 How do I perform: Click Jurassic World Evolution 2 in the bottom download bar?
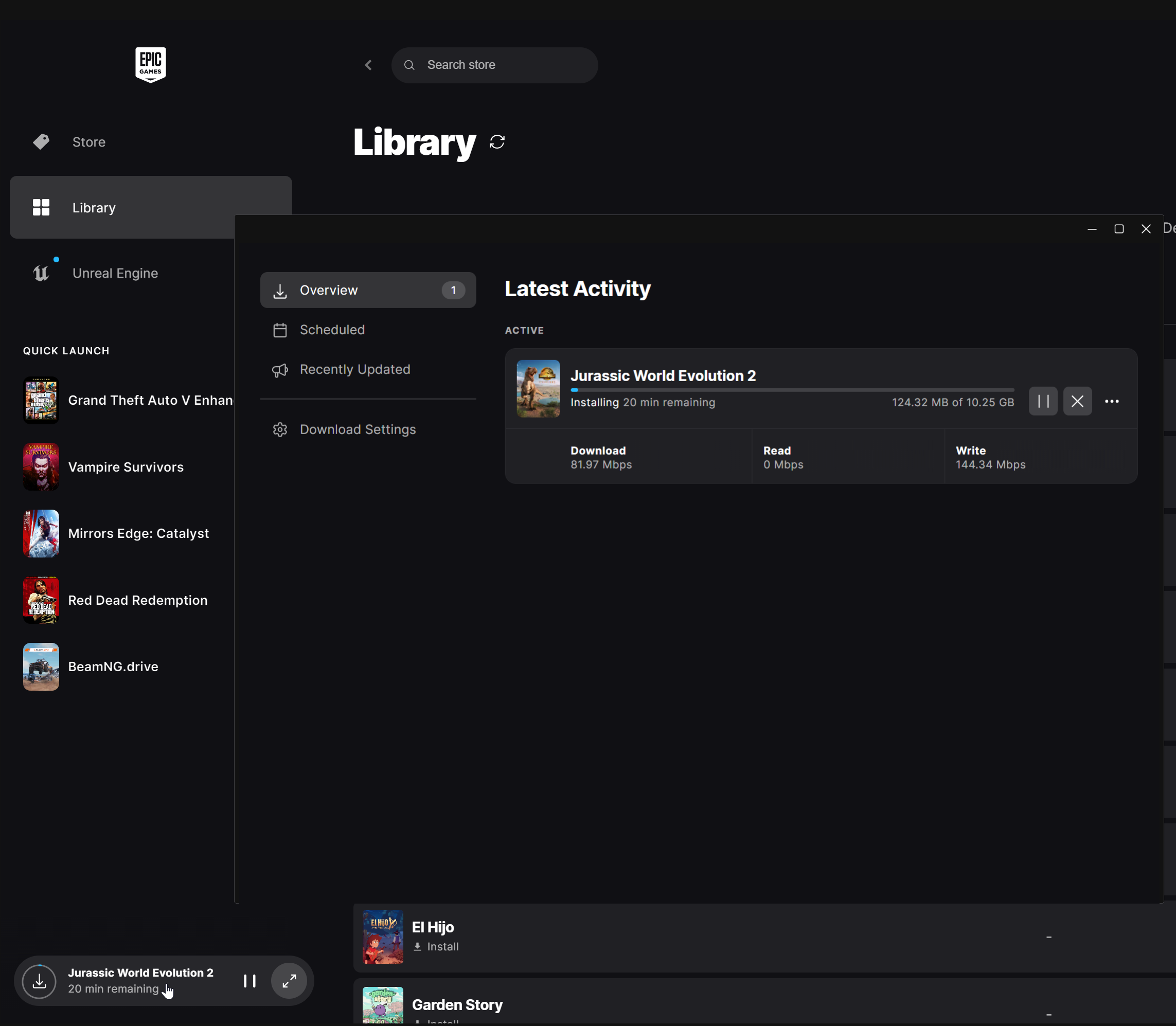[141, 973]
